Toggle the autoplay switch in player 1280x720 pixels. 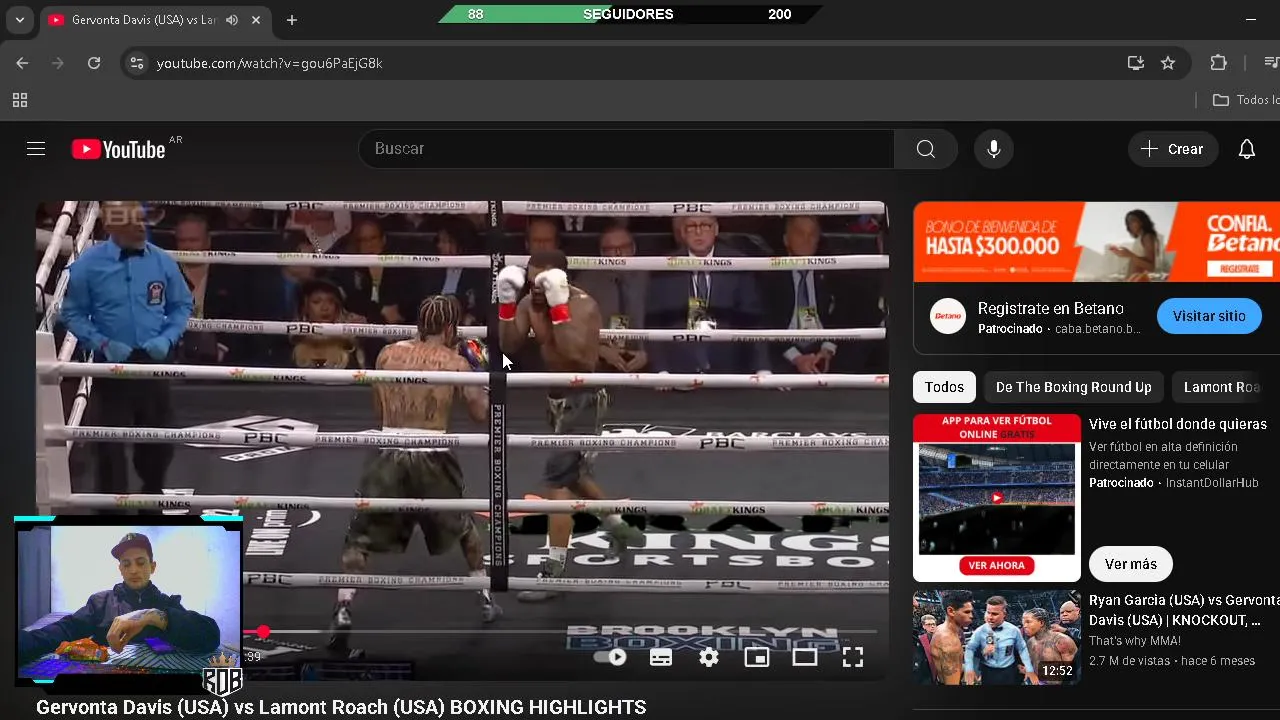click(610, 657)
